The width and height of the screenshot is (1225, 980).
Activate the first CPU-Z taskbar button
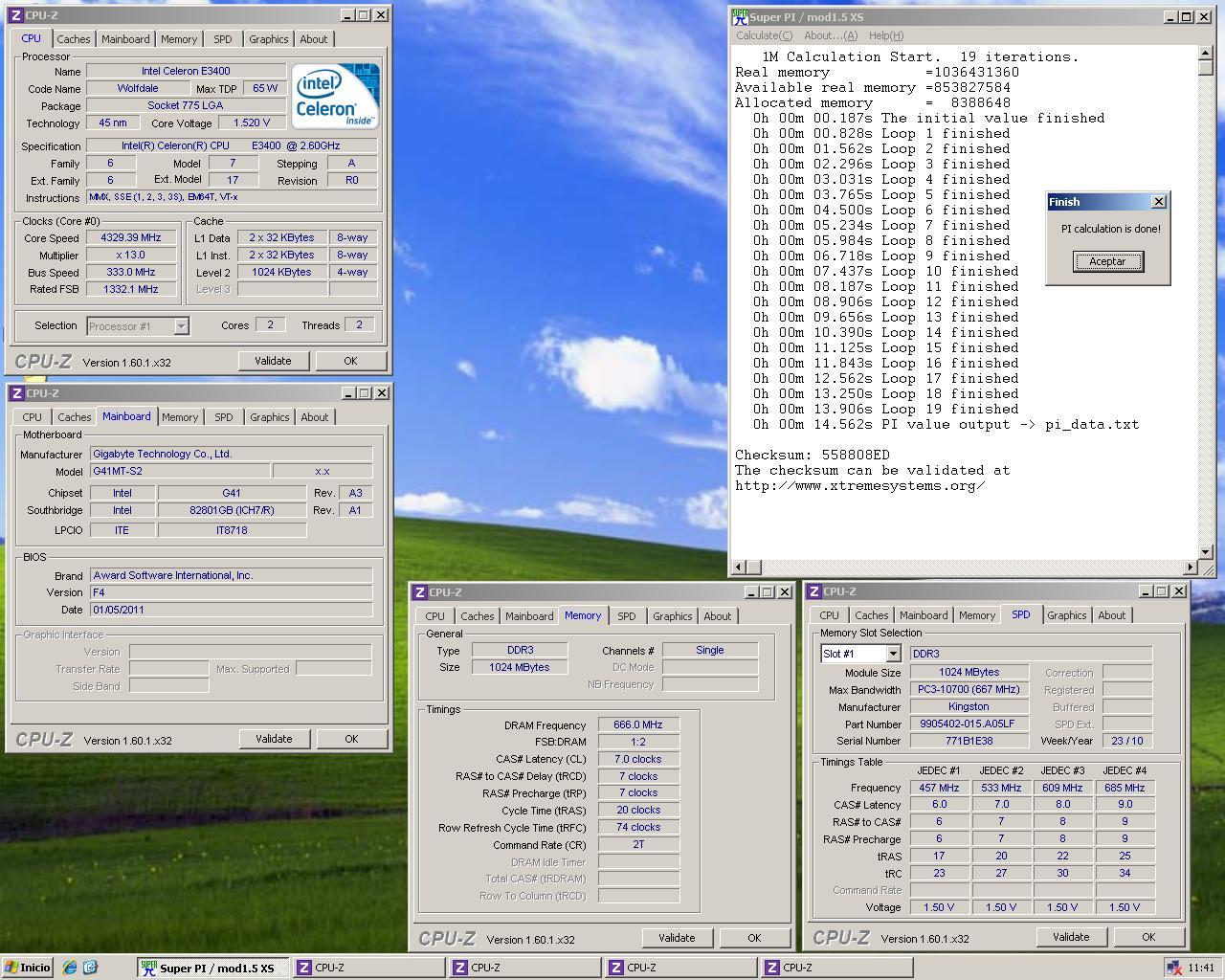tap(368, 968)
